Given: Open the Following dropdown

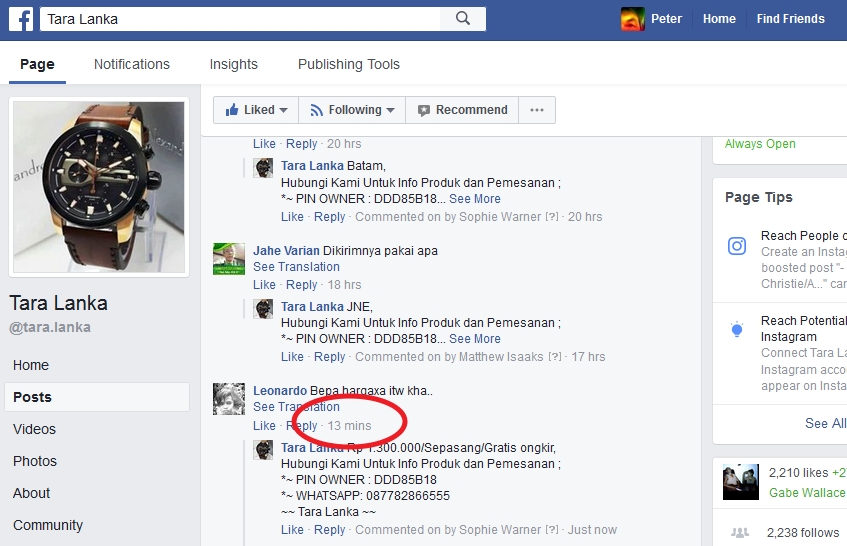Looking at the screenshot, I should (352, 110).
